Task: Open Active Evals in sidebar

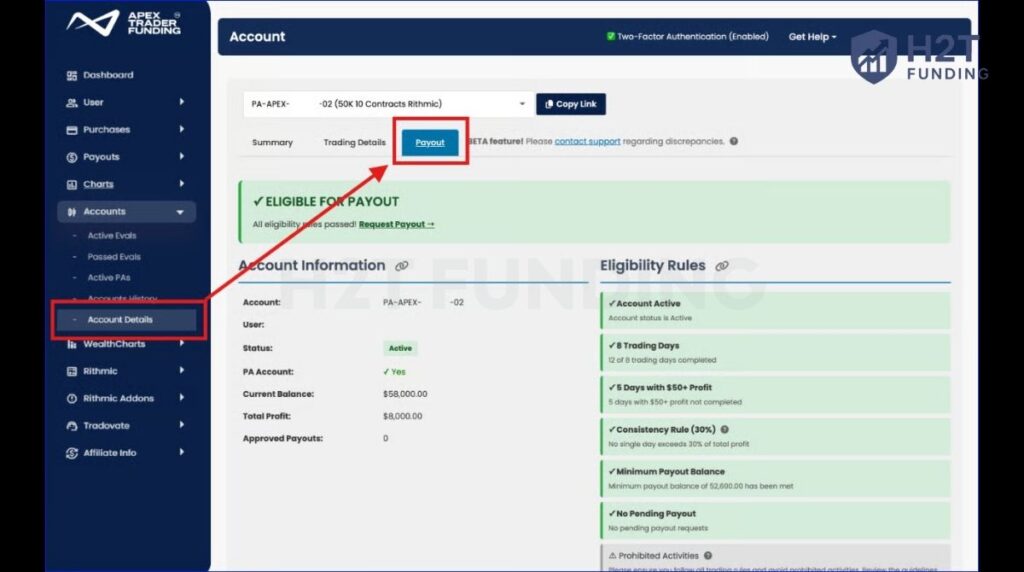Action: (112, 236)
